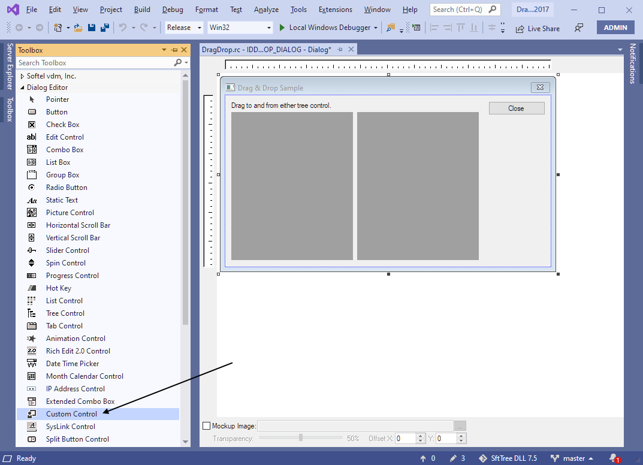
Task: Collapse the Dialog Editor group
Action: pyautogui.click(x=22, y=87)
